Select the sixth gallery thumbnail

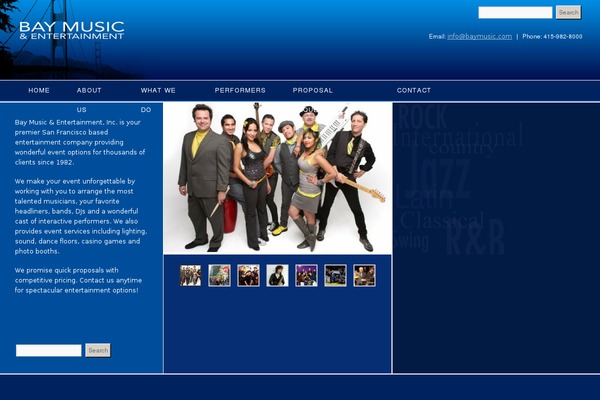(336, 275)
